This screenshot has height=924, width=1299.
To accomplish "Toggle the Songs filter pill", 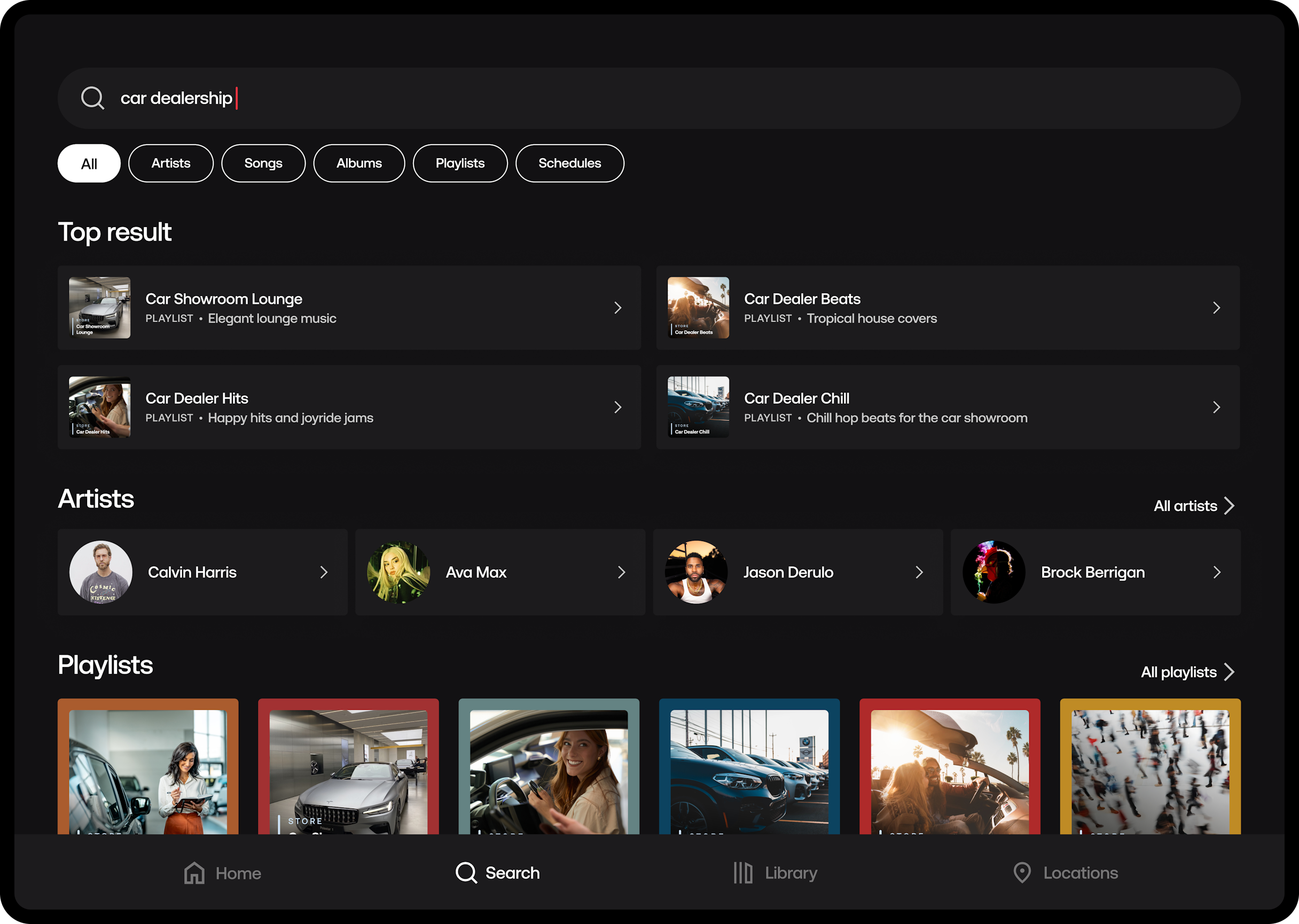I will point(263,163).
